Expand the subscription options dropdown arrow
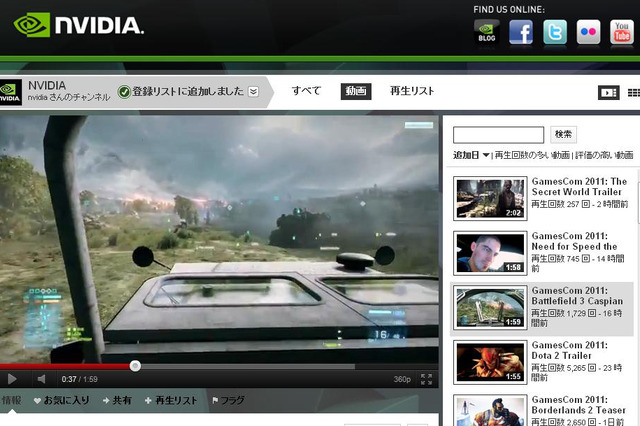 (253, 91)
